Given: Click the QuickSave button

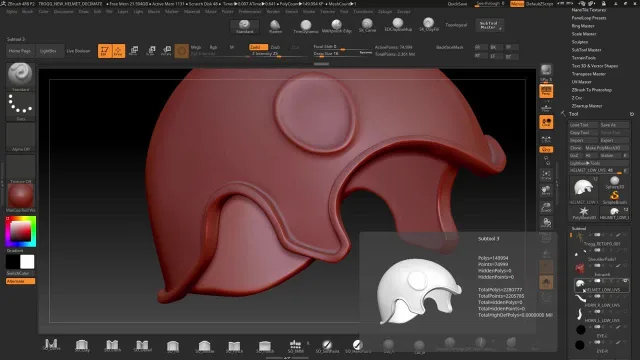Looking at the screenshot, I should click(x=457, y=4).
